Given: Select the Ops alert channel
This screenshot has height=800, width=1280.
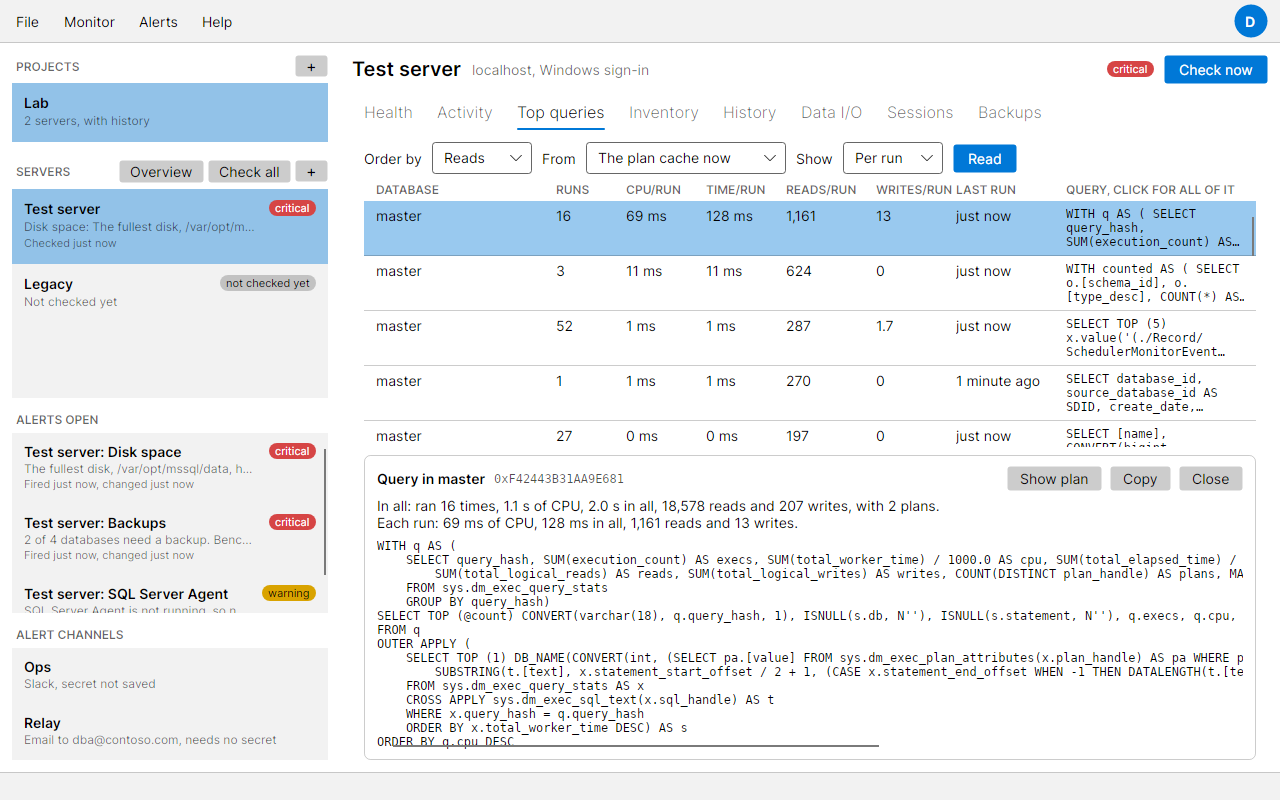Looking at the screenshot, I should click(170, 675).
